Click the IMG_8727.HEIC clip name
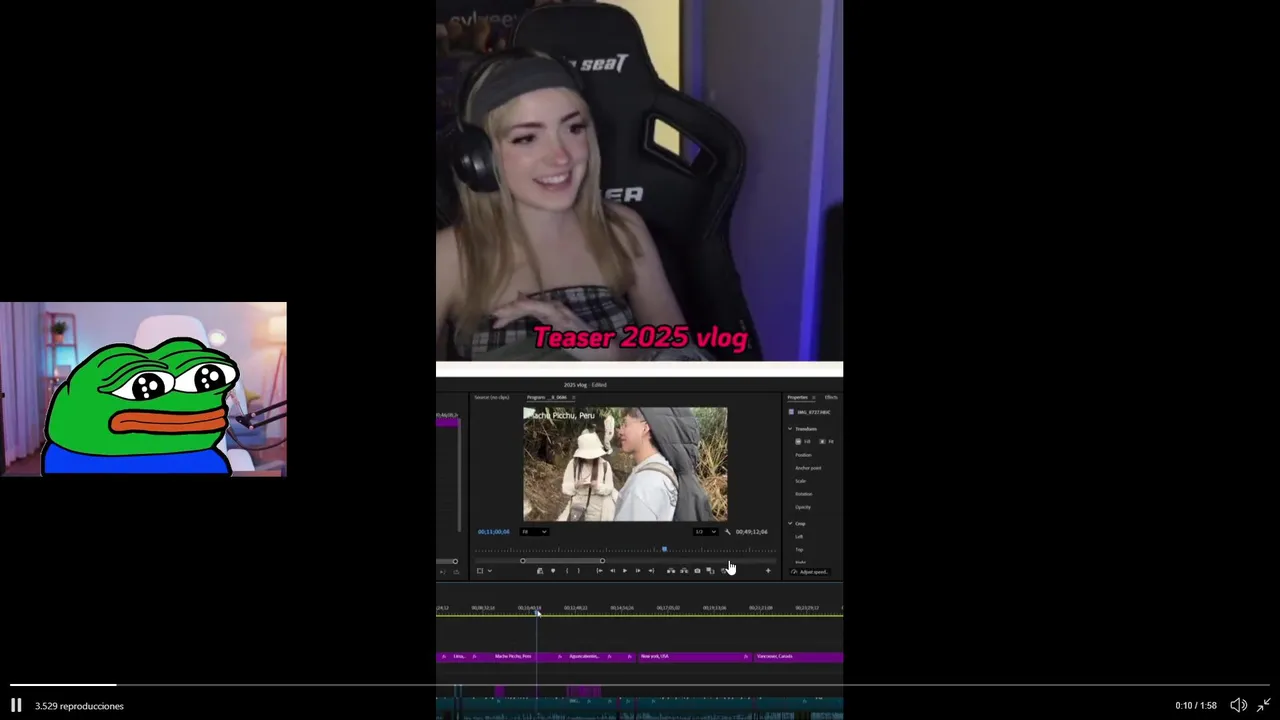1280x720 pixels. point(814,412)
